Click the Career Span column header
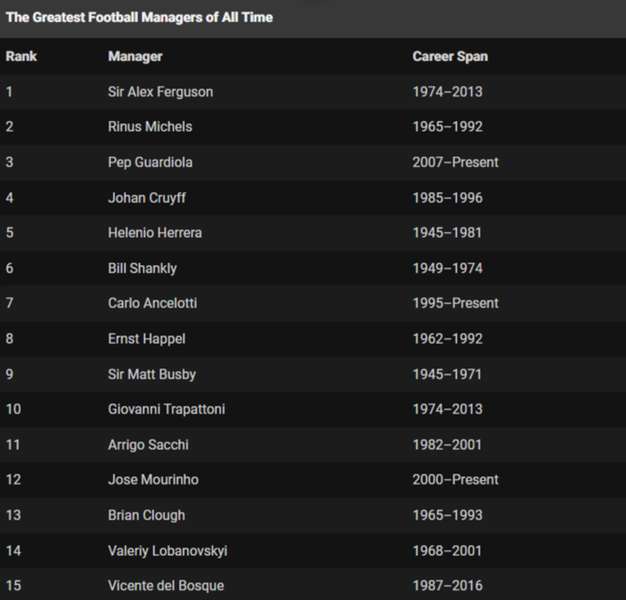The image size is (626, 600). coord(450,56)
